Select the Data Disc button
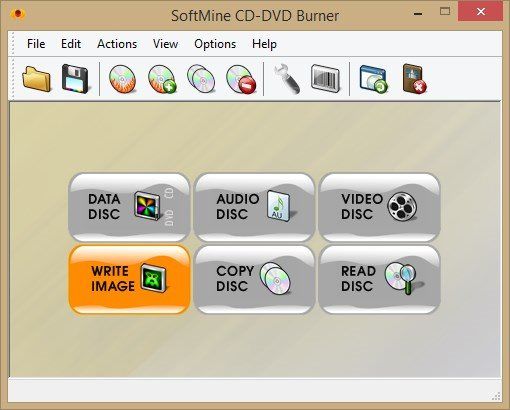The height and width of the screenshot is (410, 510). click(129, 207)
